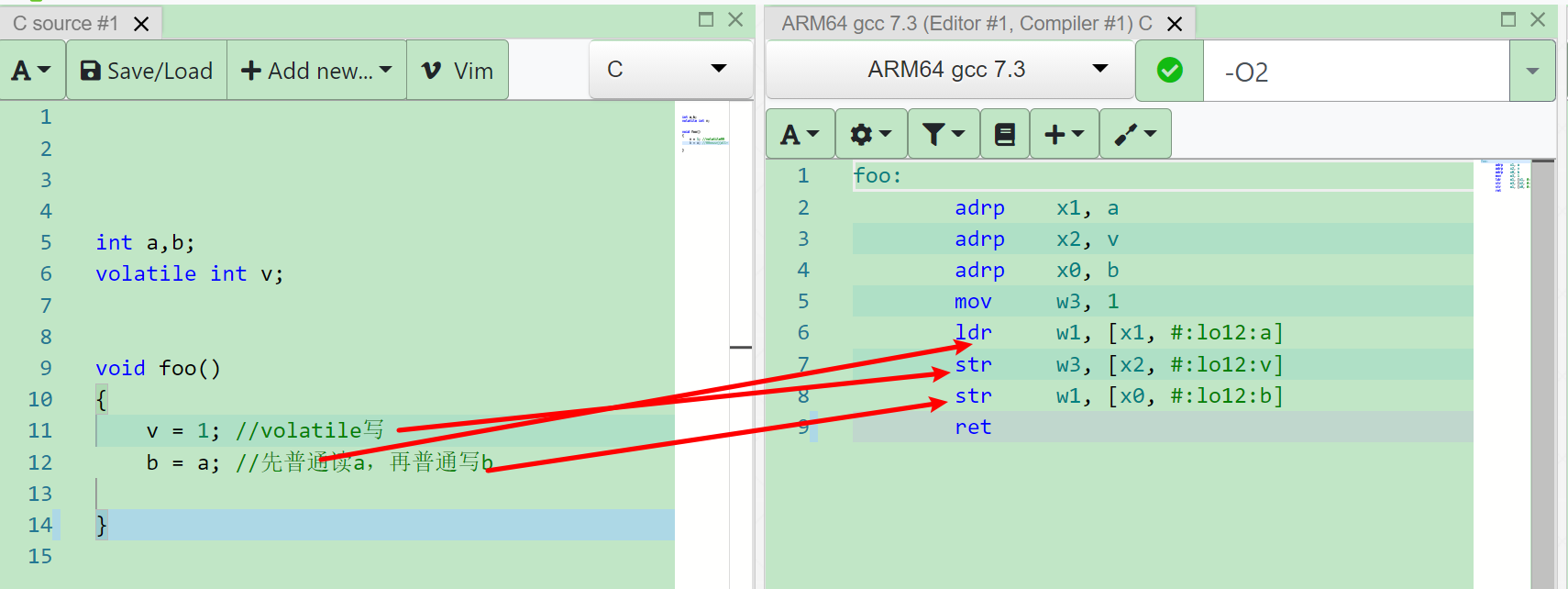Click source line 'int a,b;'

(x=145, y=242)
